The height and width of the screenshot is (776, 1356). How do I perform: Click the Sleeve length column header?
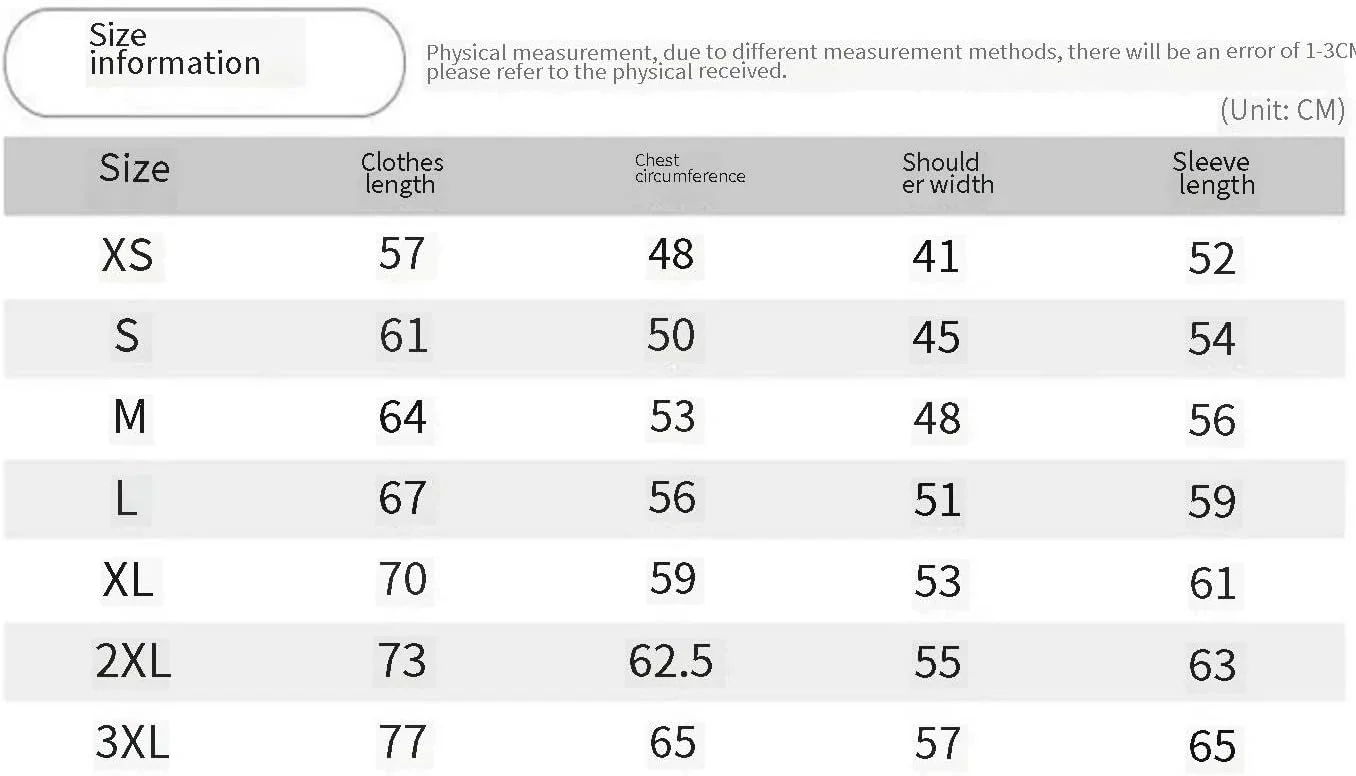(x=1213, y=173)
